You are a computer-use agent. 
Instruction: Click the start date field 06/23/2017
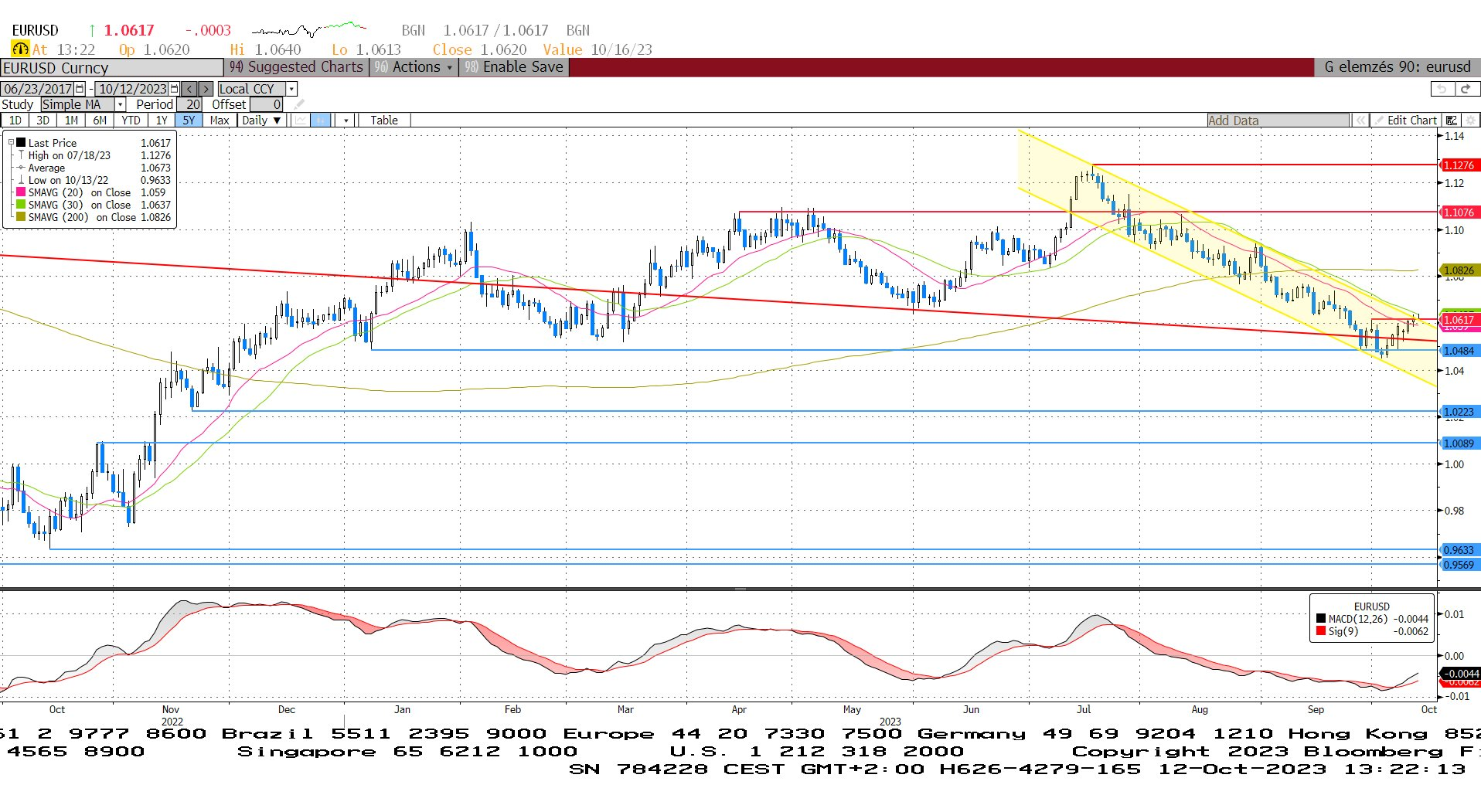(x=38, y=89)
